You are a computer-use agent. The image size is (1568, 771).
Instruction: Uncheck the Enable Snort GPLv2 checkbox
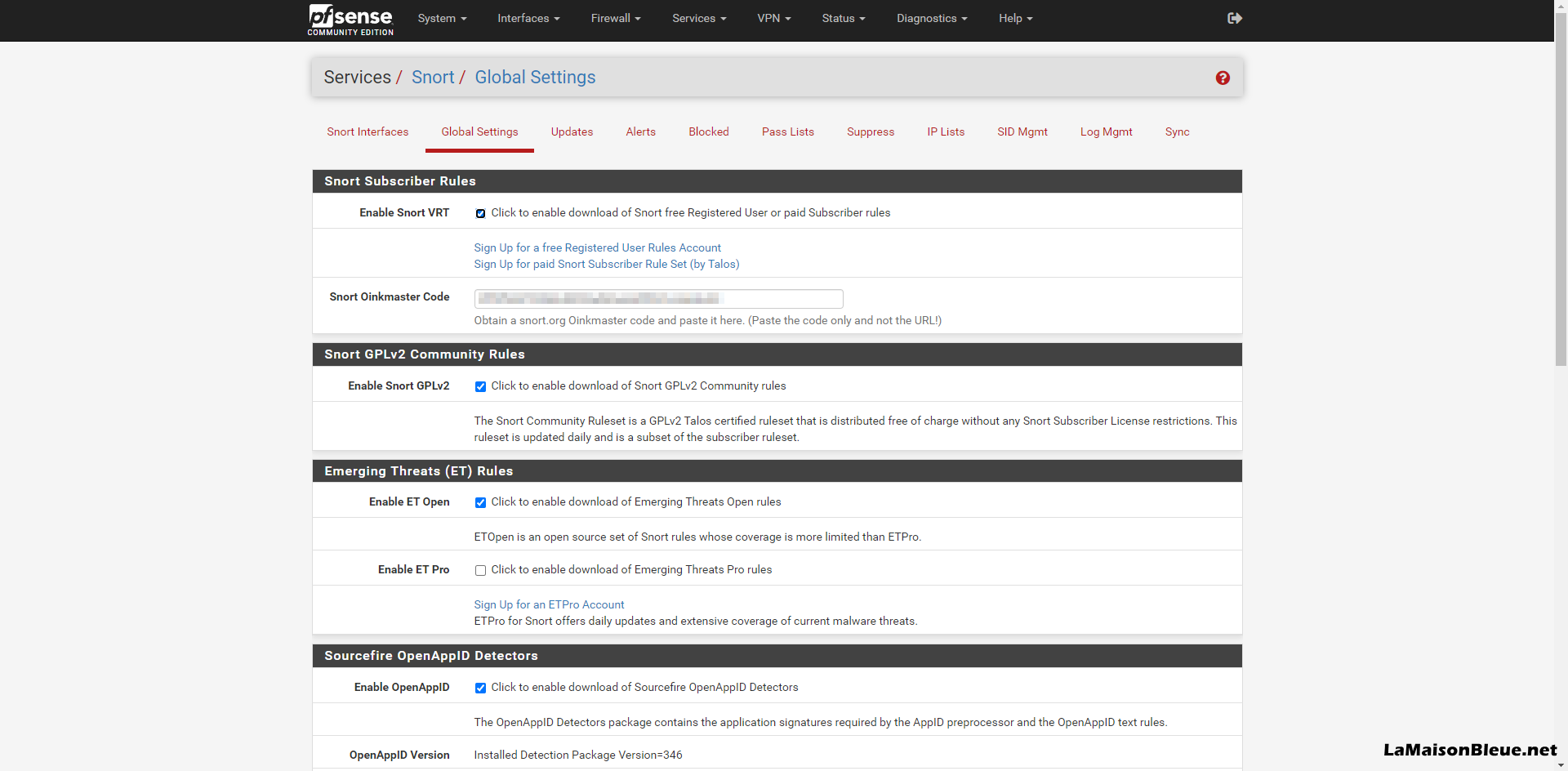(x=480, y=386)
